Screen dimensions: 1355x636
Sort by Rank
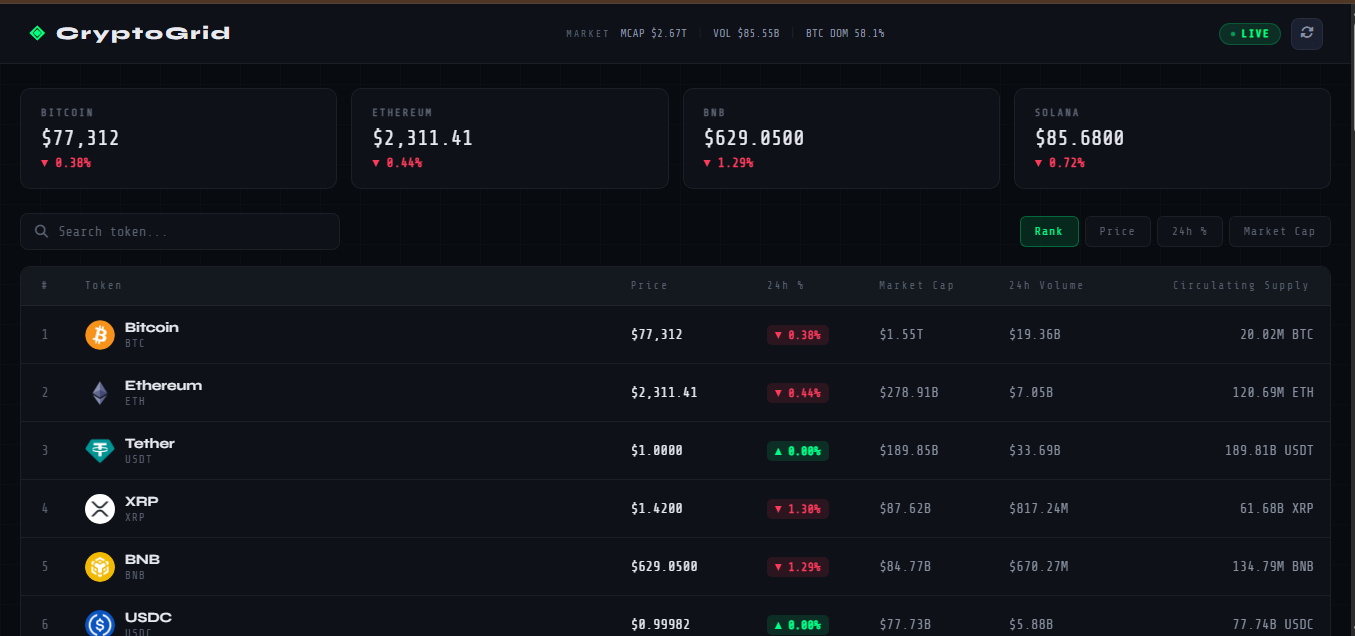pyautogui.click(x=1049, y=231)
